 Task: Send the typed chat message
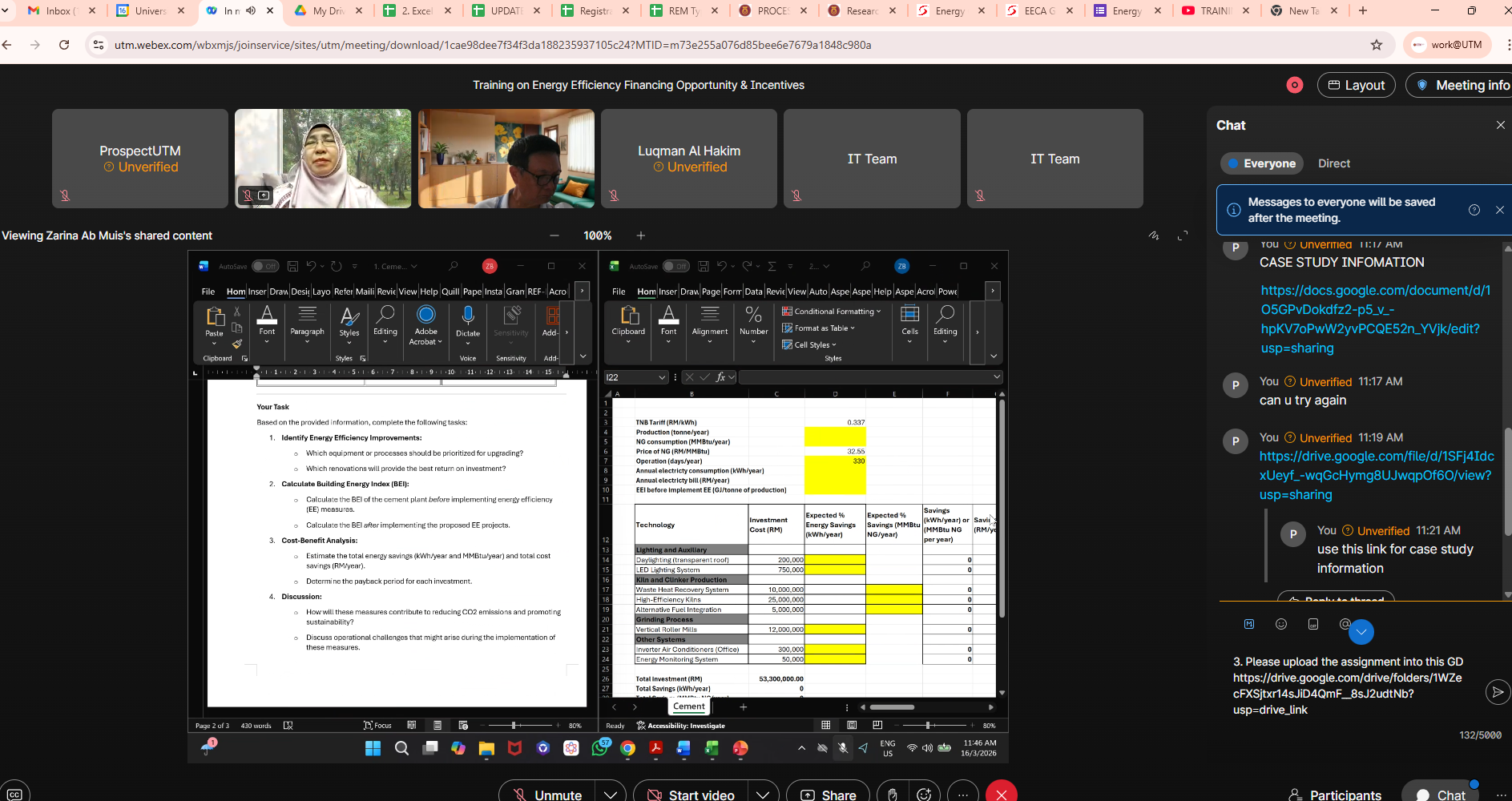[x=1497, y=692]
